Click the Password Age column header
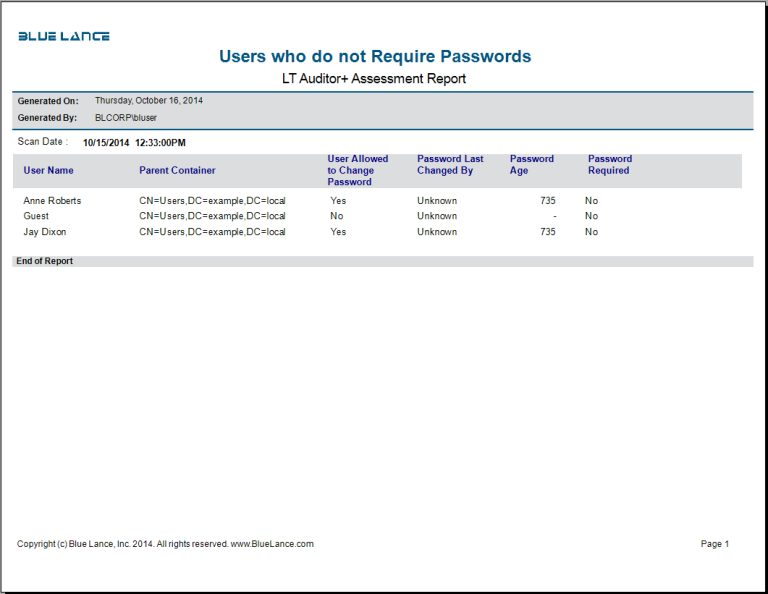The width and height of the screenshot is (768, 594). 531,165
